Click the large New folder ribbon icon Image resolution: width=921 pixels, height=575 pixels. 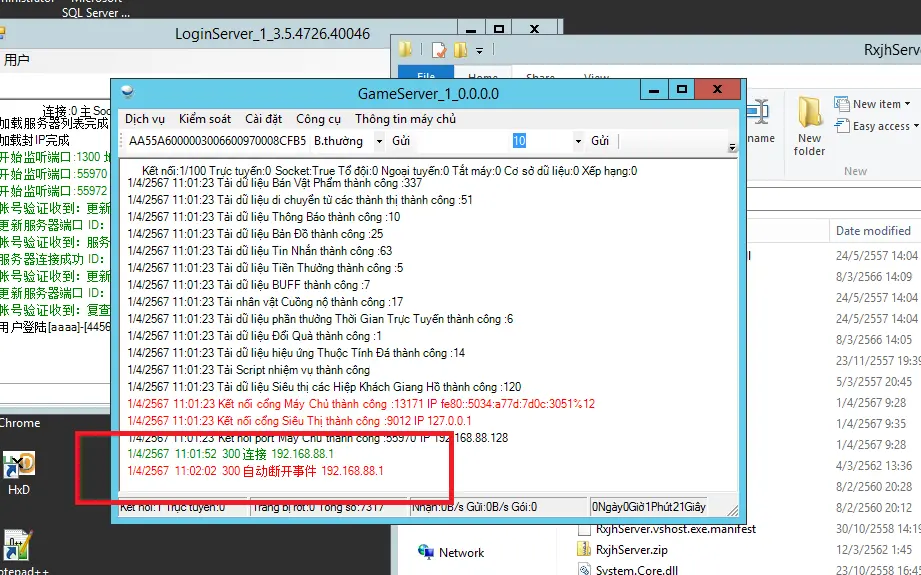tap(809, 111)
